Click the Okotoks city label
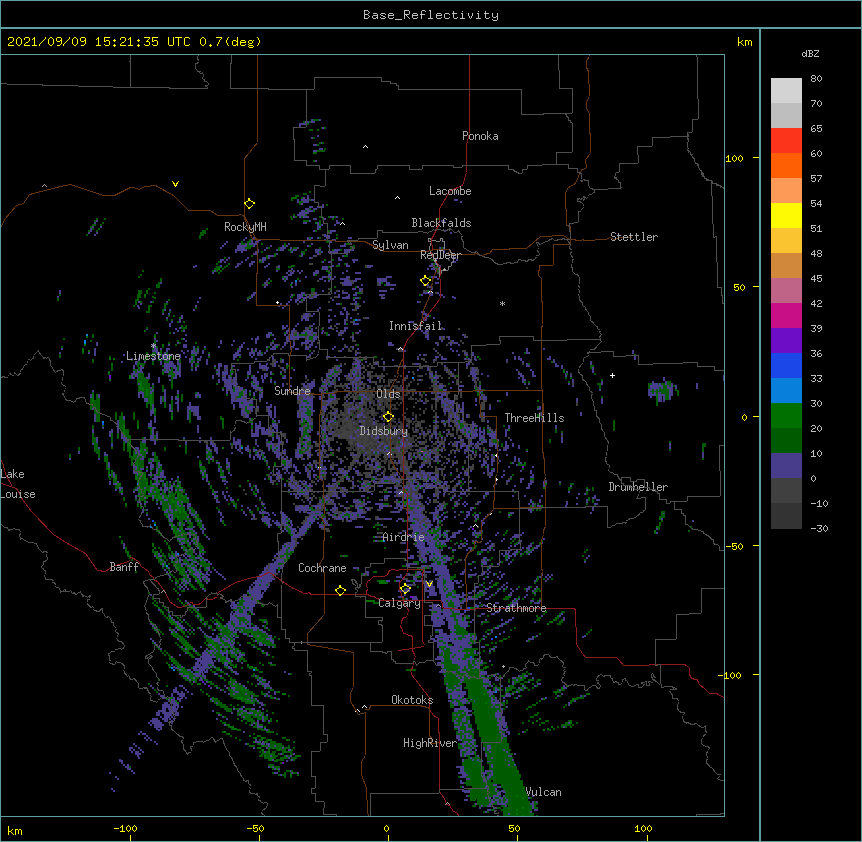Viewport: 862px width, 842px height. pyautogui.click(x=412, y=700)
